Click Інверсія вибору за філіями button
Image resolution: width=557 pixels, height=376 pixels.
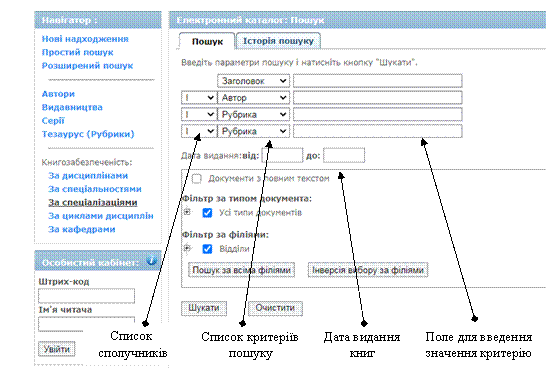(x=368, y=270)
